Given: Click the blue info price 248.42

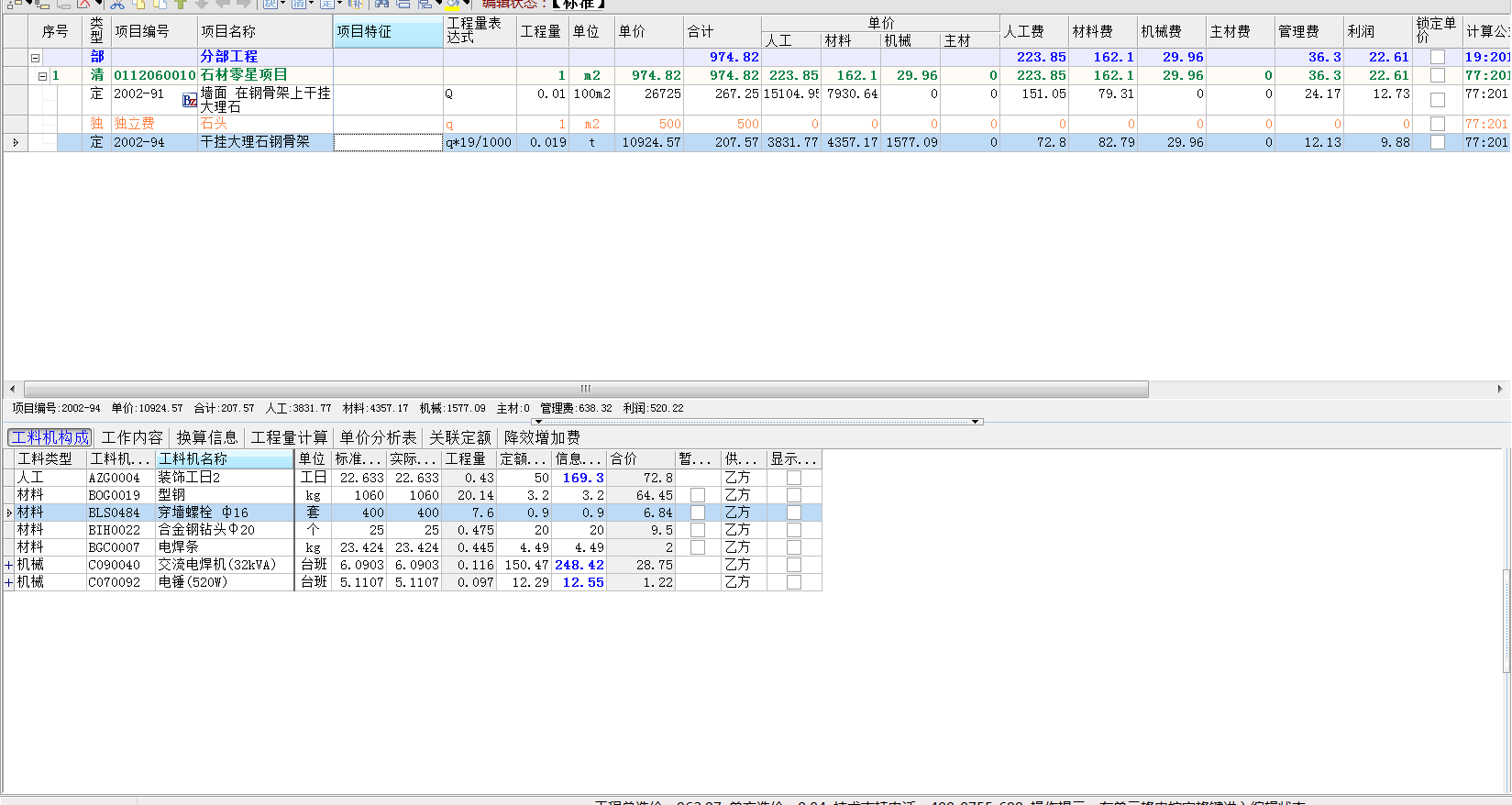Looking at the screenshot, I should coord(579,565).
